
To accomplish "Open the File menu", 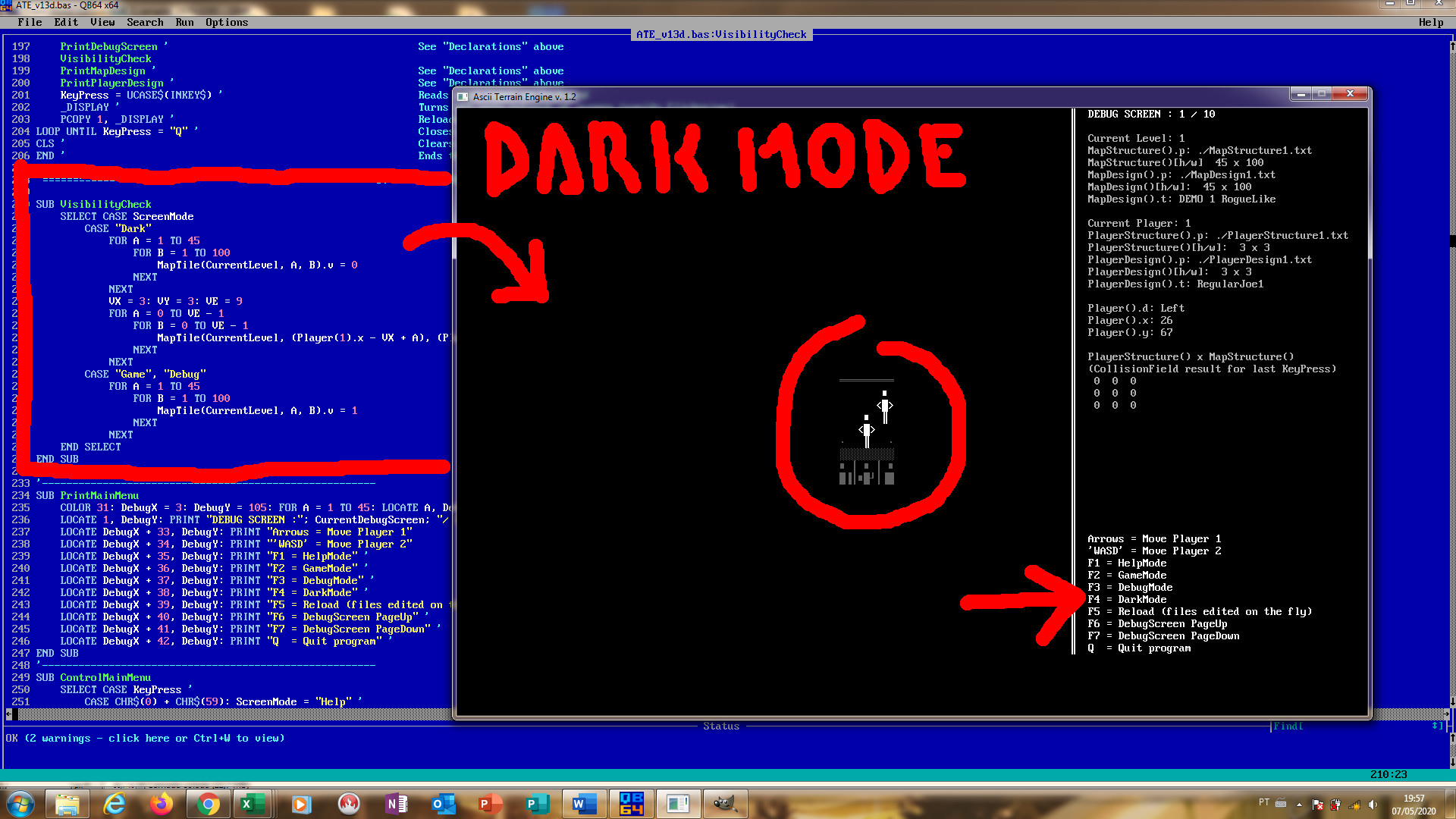I will pyautogui.click(x=30, y=22).
